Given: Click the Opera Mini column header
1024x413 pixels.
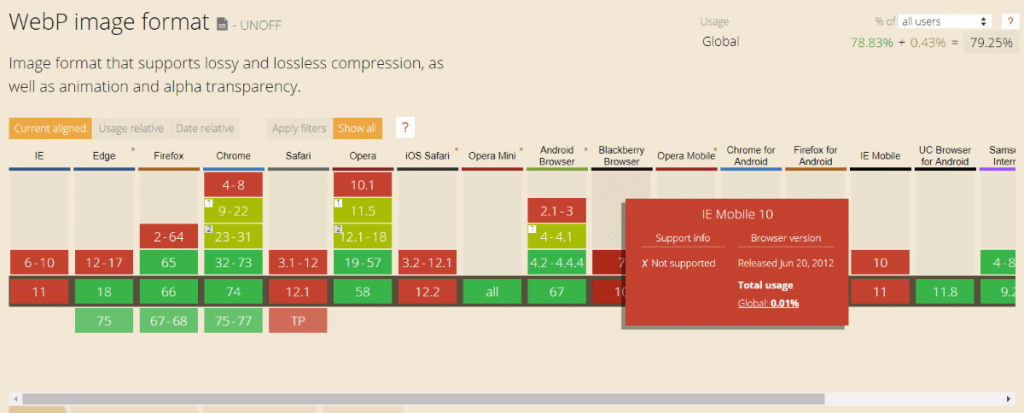Looking at the screenshot, I should pos(491,157).
